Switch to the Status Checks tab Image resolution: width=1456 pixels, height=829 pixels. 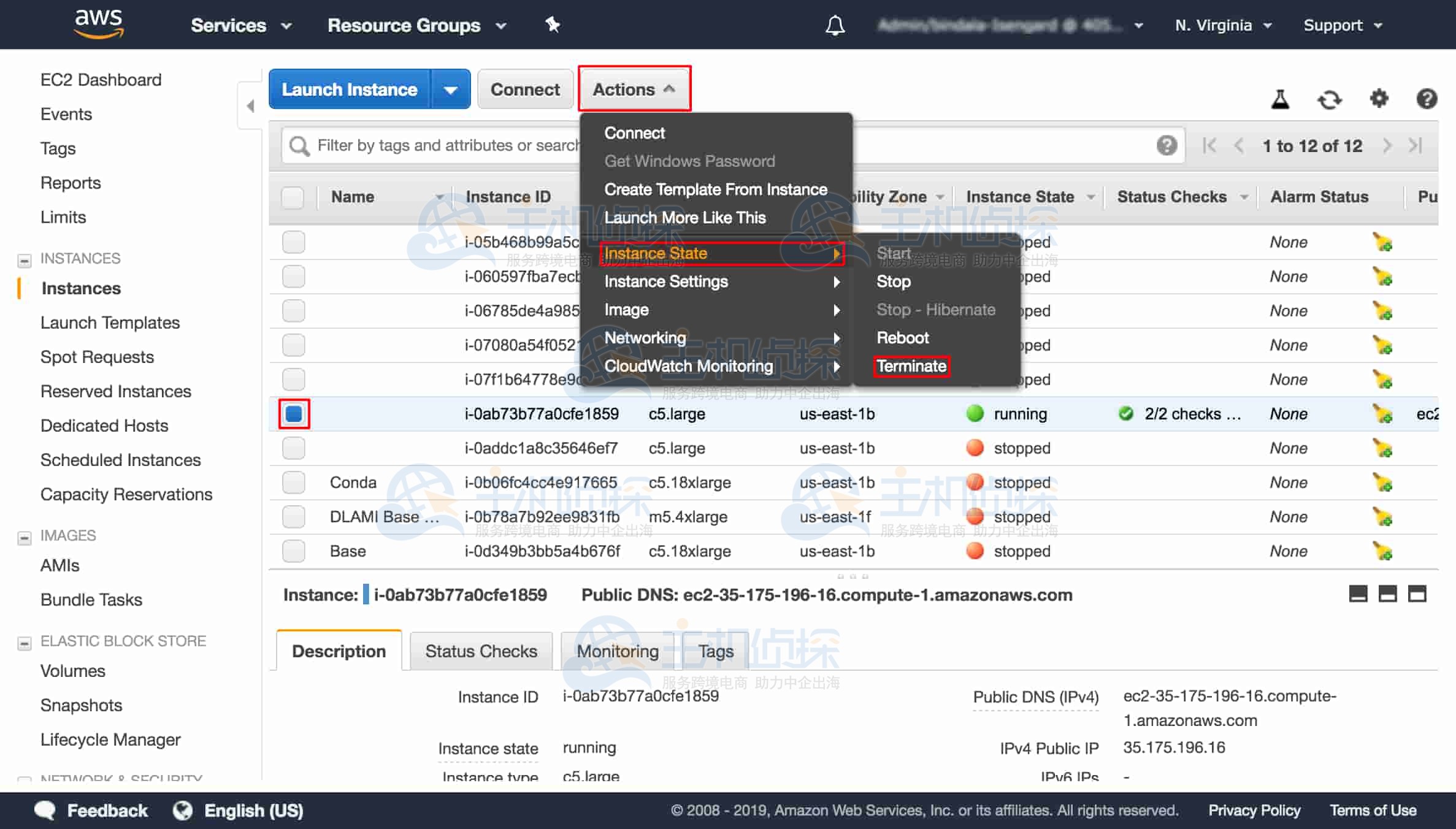pos(481,651)
